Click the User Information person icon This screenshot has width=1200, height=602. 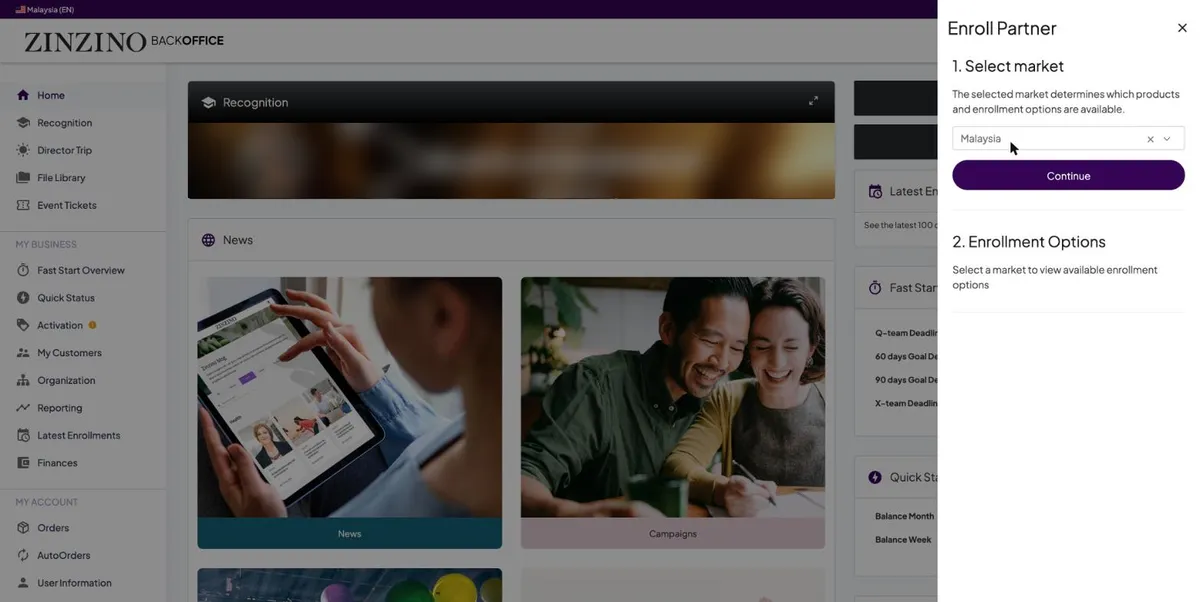click(x=23, y=583)
